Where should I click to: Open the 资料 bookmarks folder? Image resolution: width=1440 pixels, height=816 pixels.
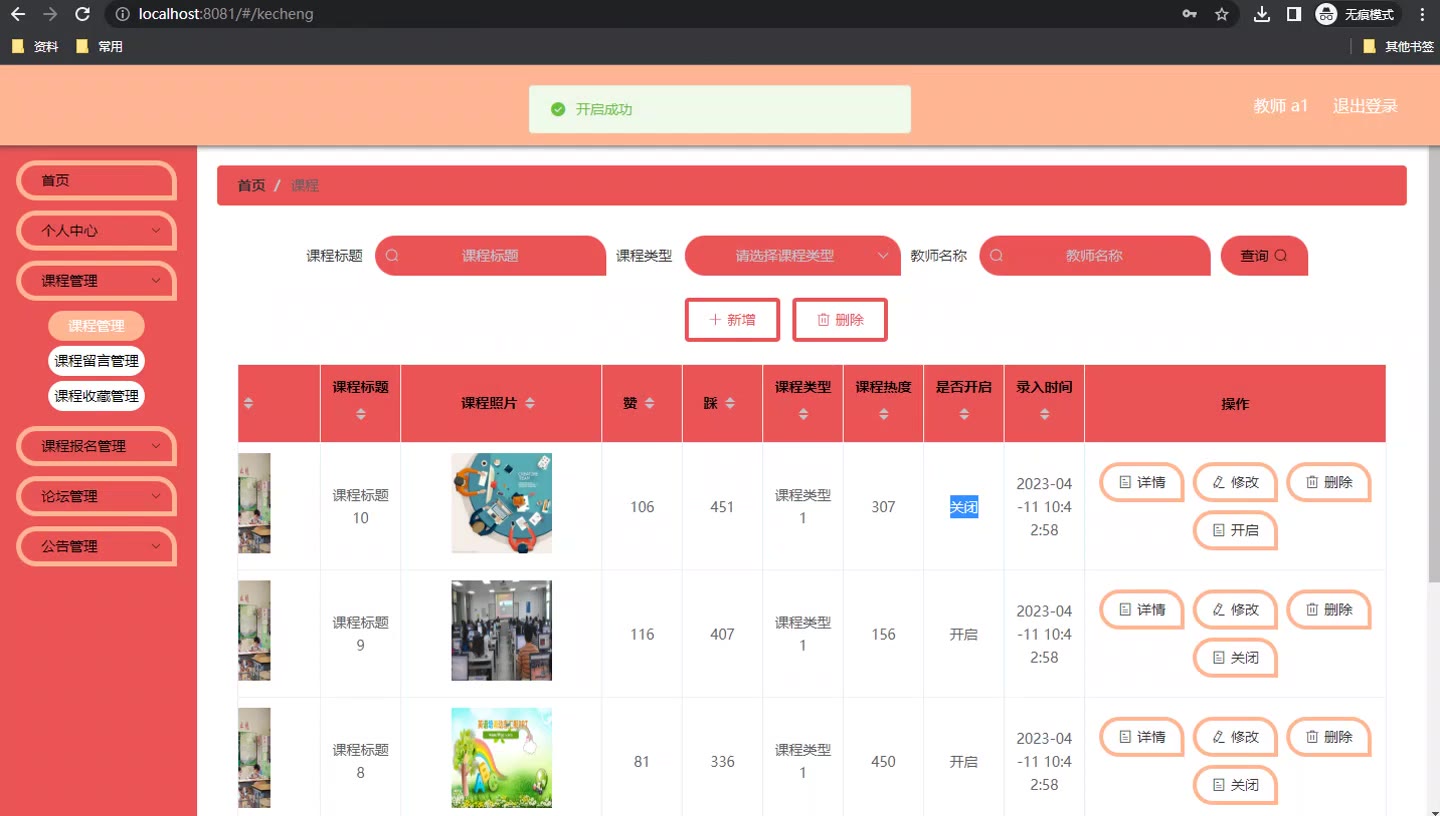pyautogui.click(x=35, y=46)
